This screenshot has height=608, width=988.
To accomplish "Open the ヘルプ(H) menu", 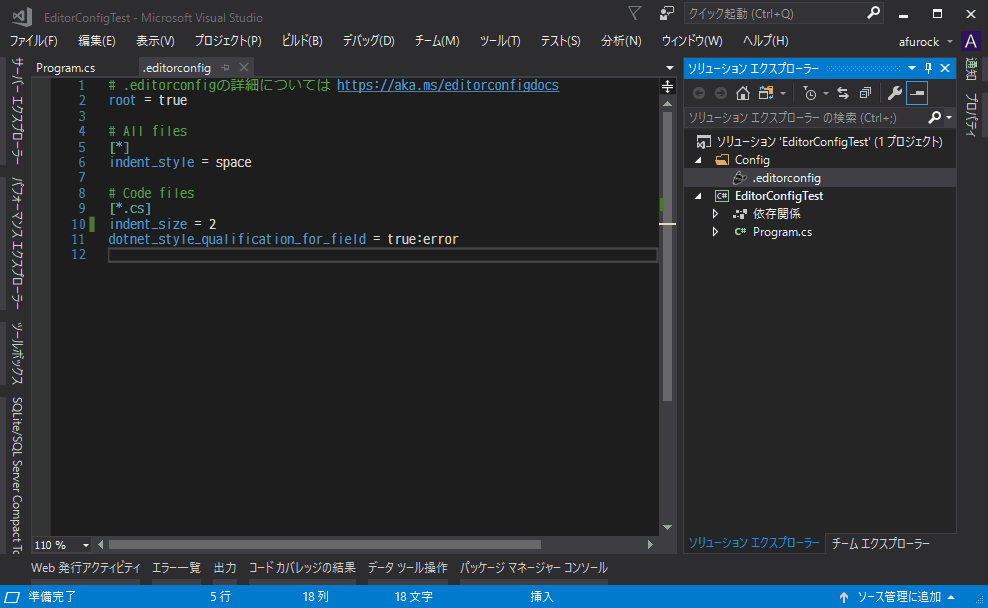I will tap(765, 41).
